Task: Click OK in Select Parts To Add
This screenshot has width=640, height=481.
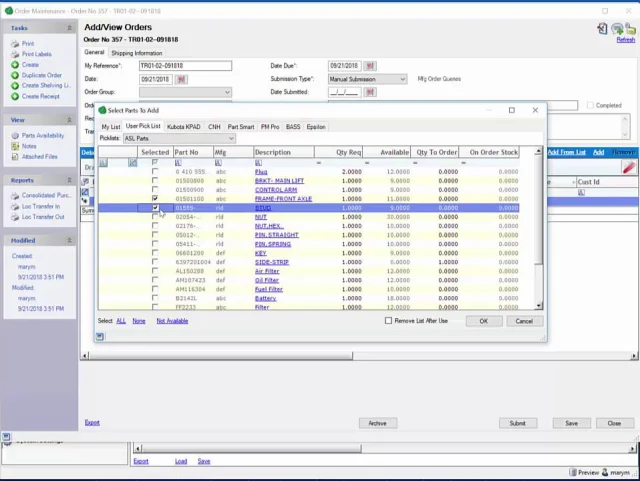Action: click(483, 321)
